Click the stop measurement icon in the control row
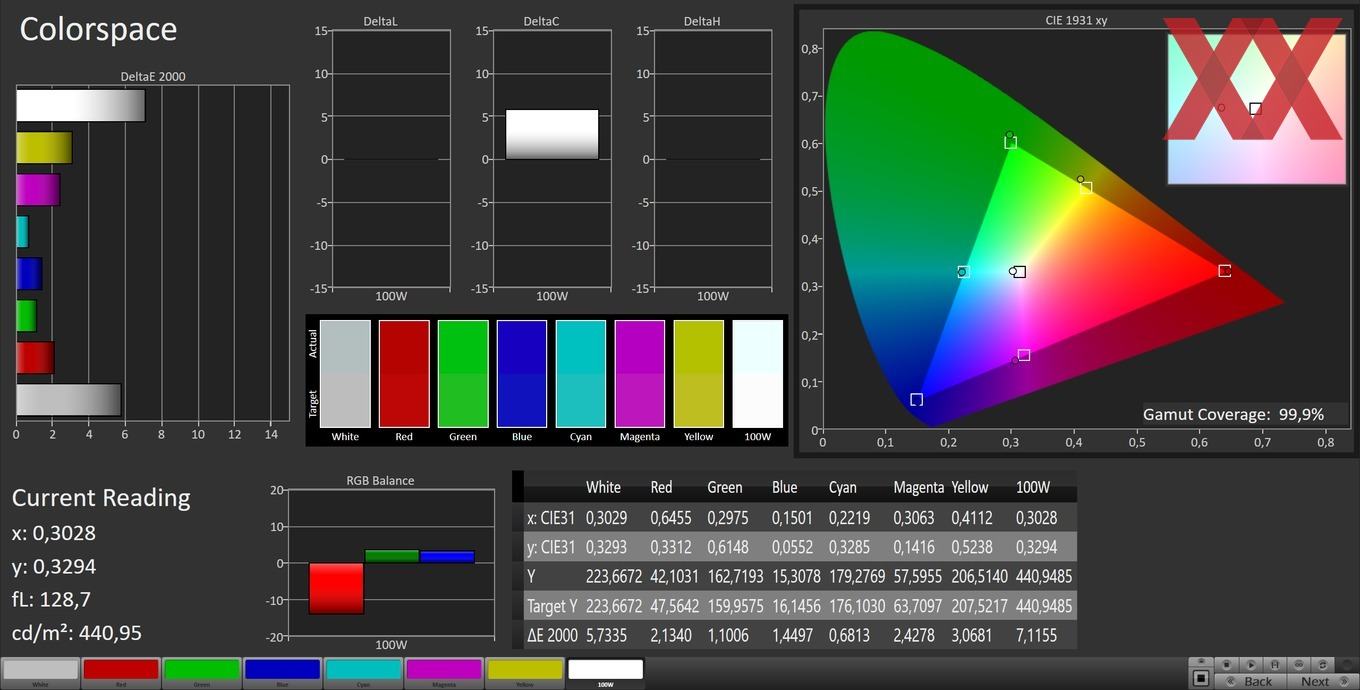1360x690 pixels. point(1227,664)
